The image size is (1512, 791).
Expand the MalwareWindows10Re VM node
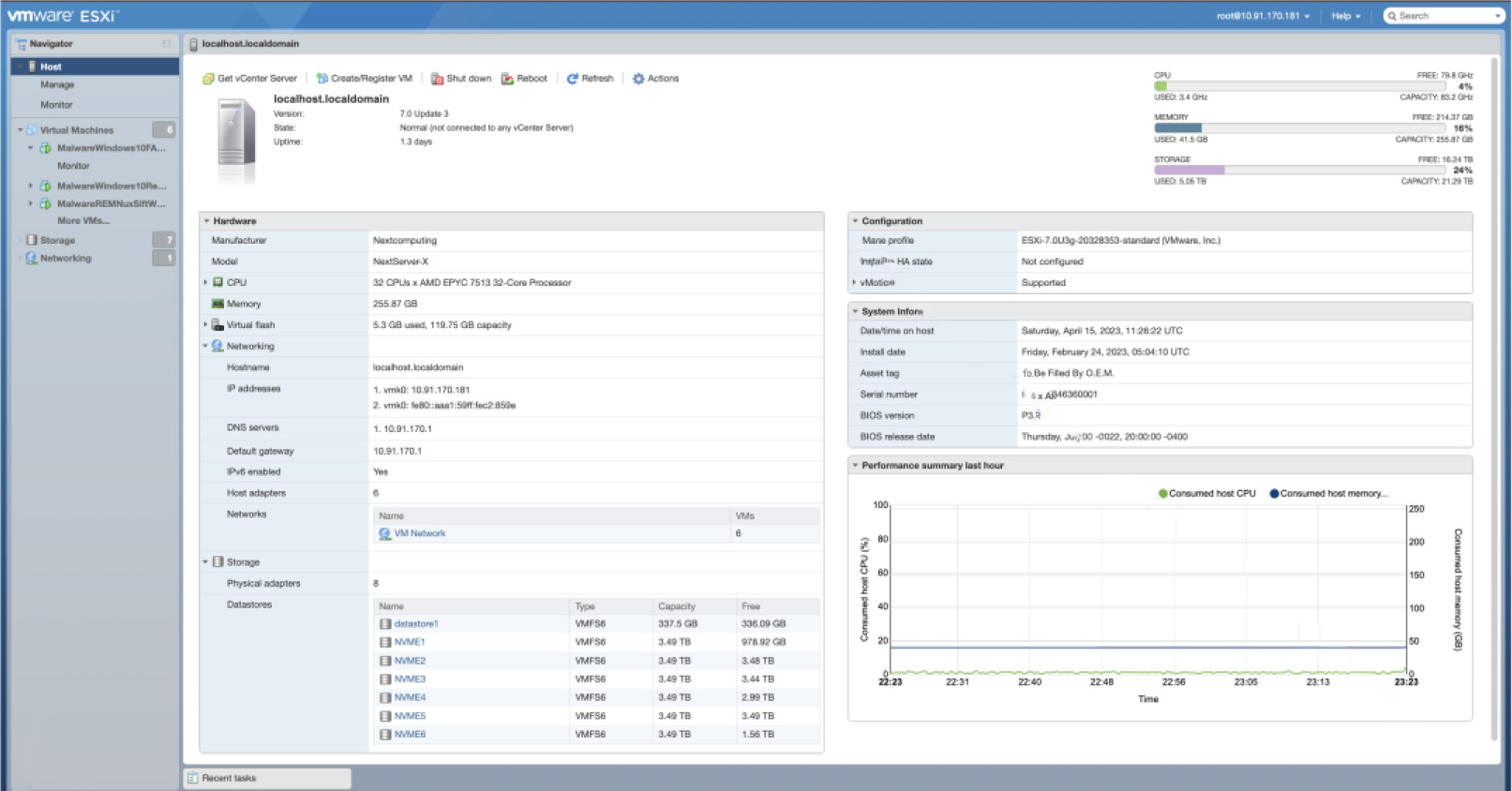point(30,186)
